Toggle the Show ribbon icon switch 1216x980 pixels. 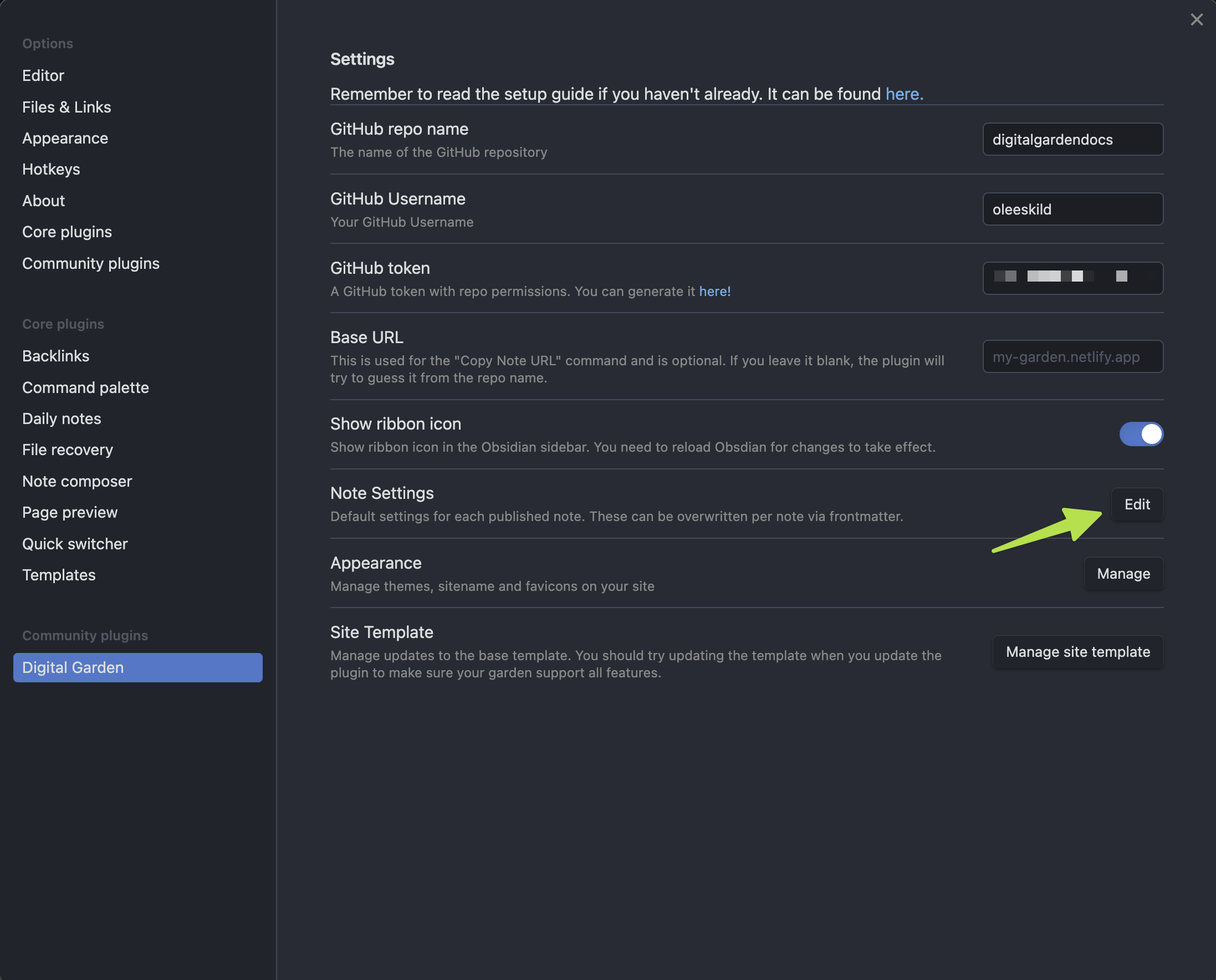point(1141,434)
